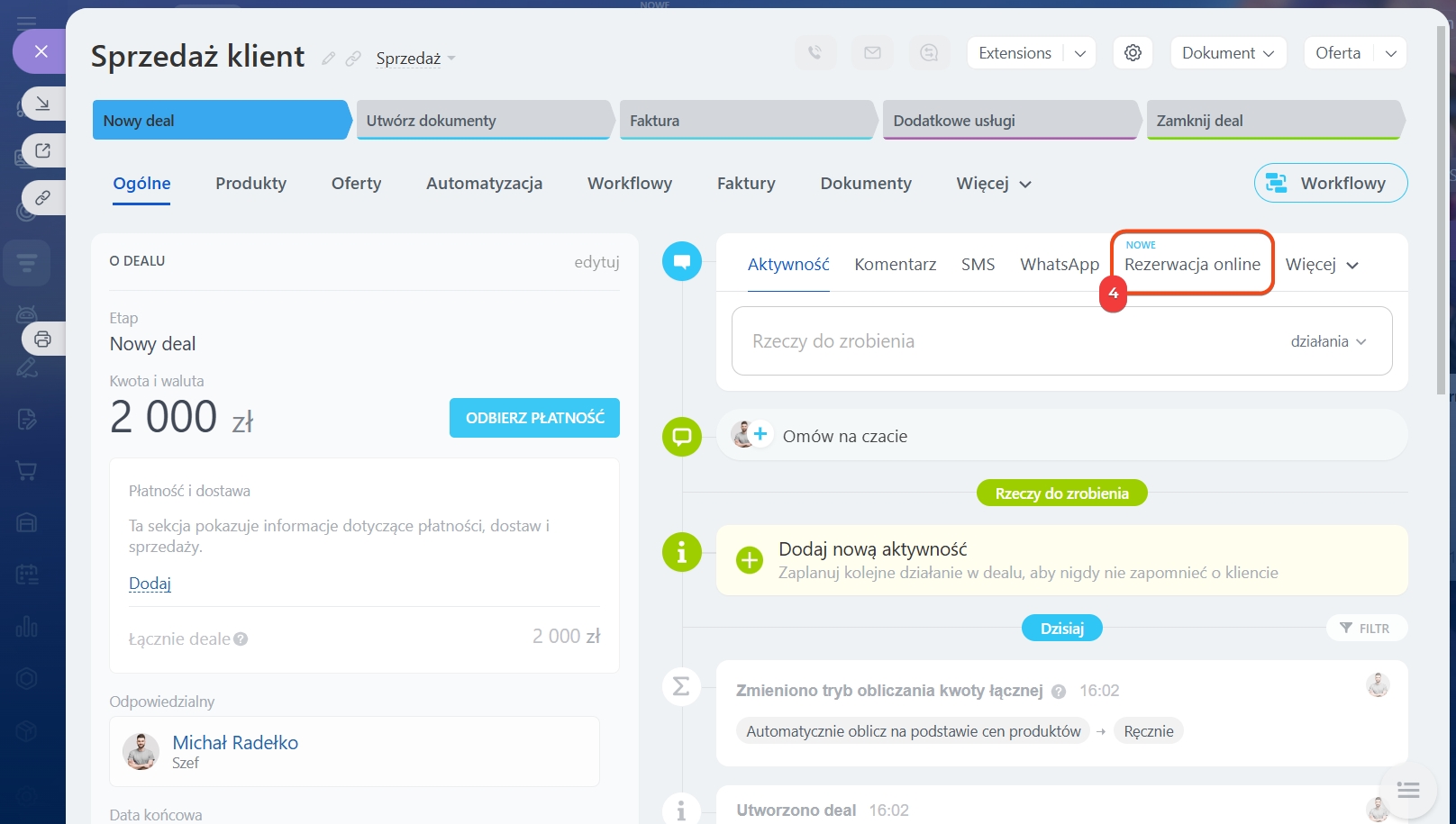Expand Więcej in the main tab bar
This screenshot has width=1456, height=824.
993,184
